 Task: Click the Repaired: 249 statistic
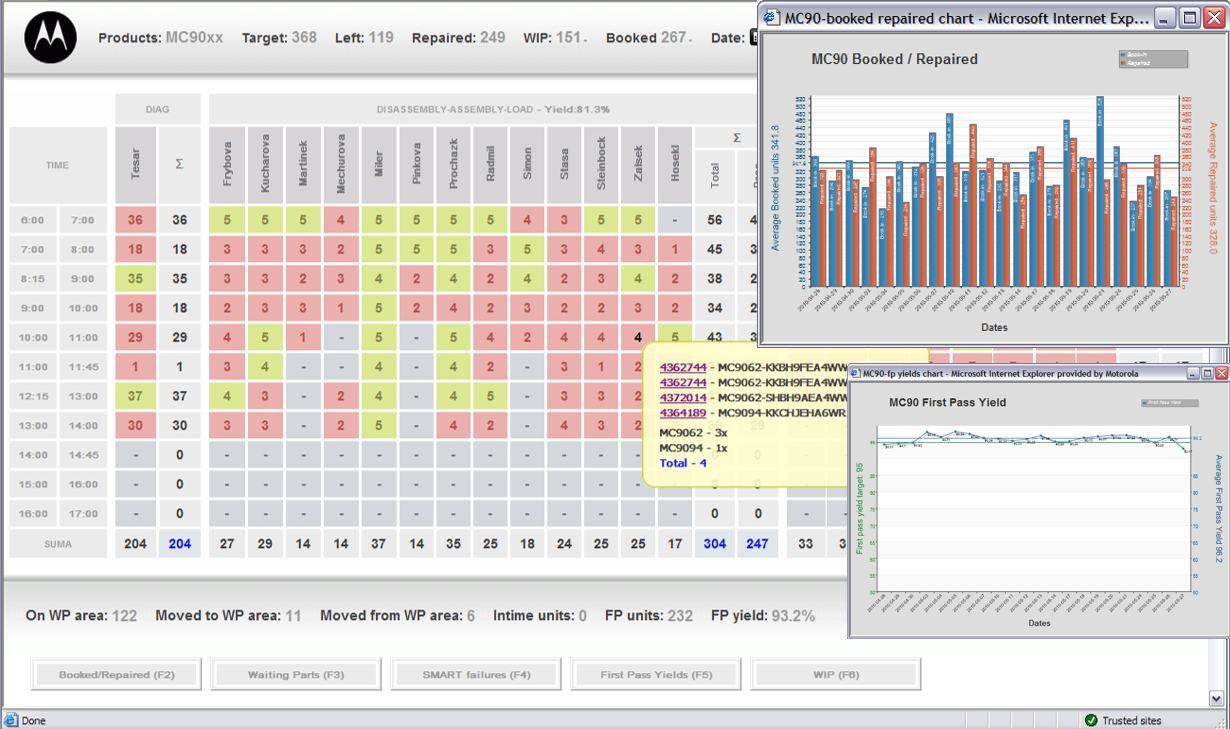(x=458, y=38)
